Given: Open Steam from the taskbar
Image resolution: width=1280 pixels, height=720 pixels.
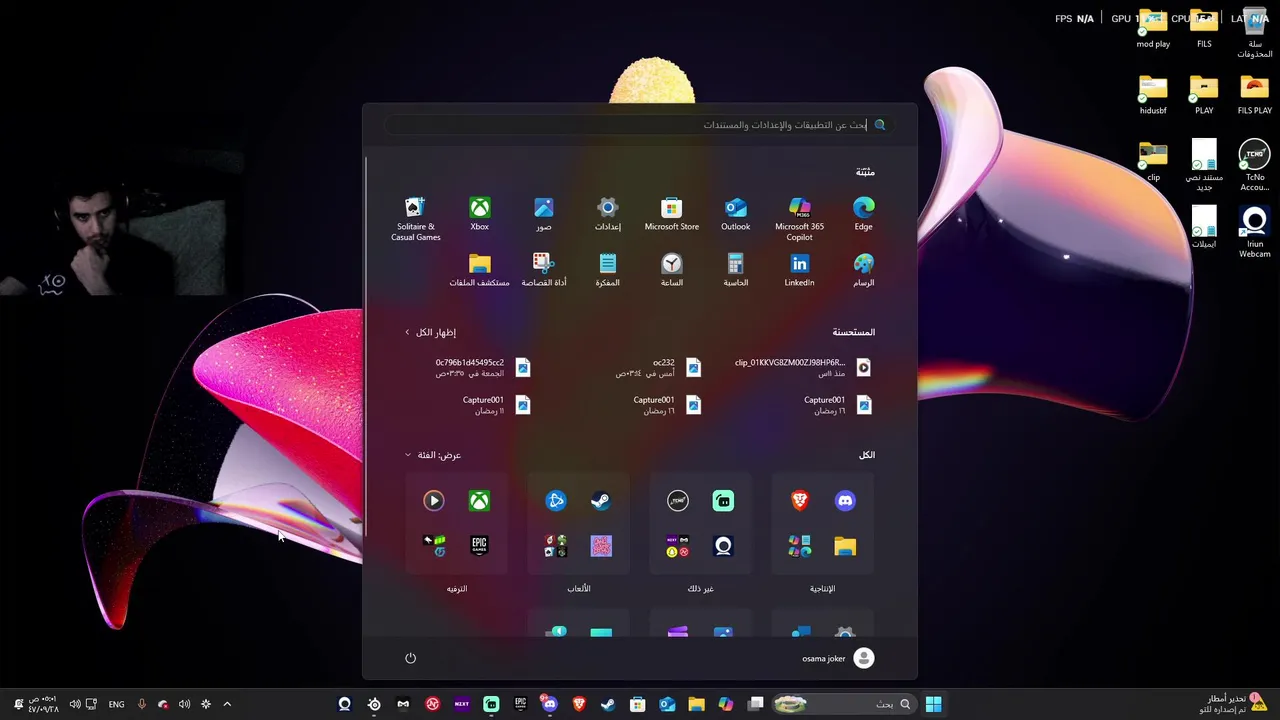Looking at the screenshot, I should point(608,704).
